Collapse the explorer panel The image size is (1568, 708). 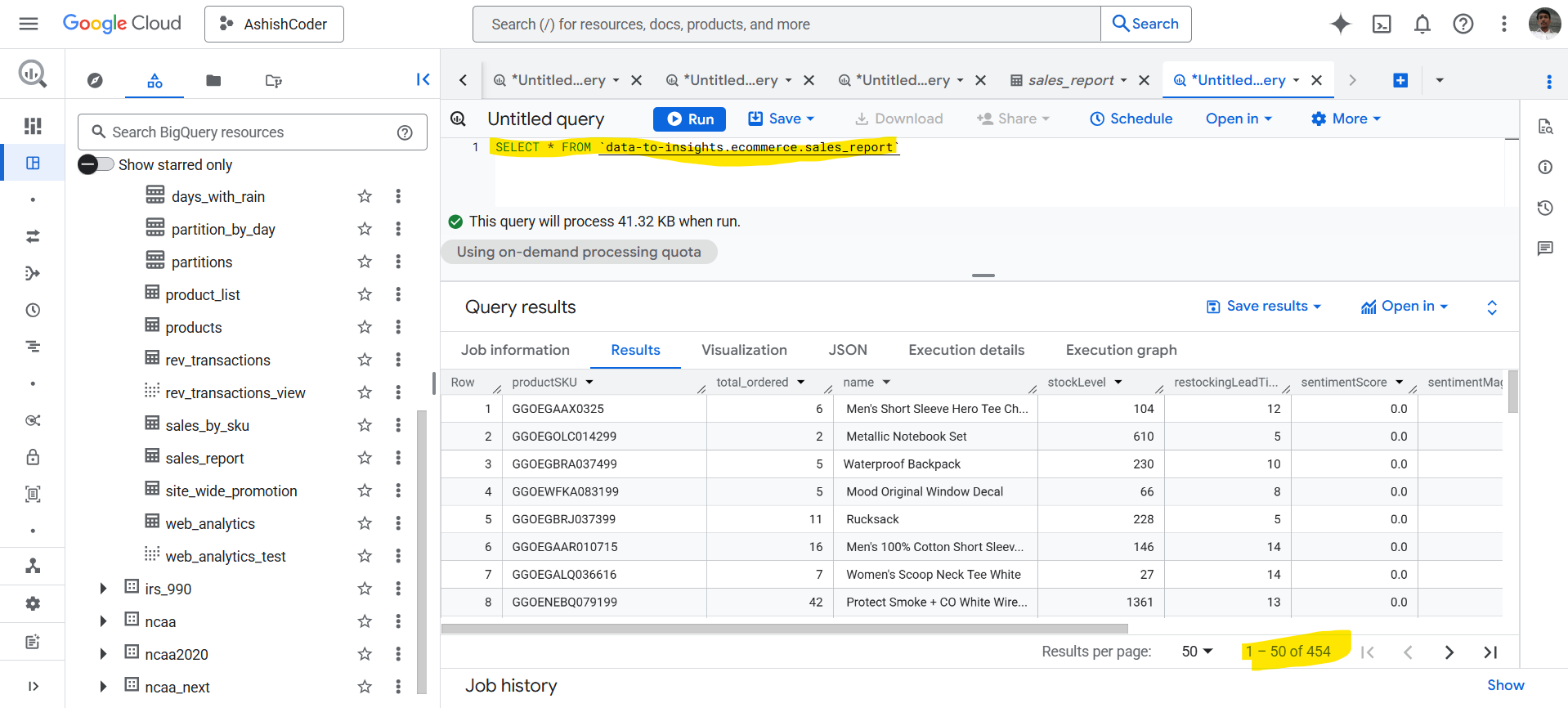pos(423,79)
